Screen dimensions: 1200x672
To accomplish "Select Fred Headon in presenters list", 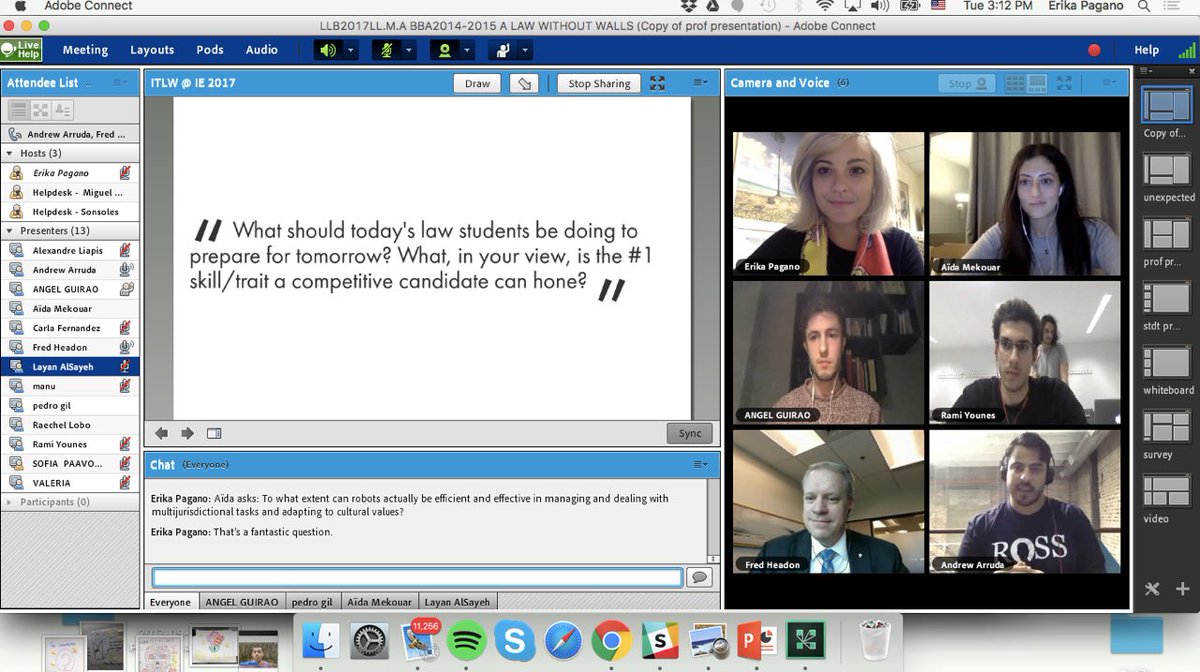I will click(x=70, y=347).
